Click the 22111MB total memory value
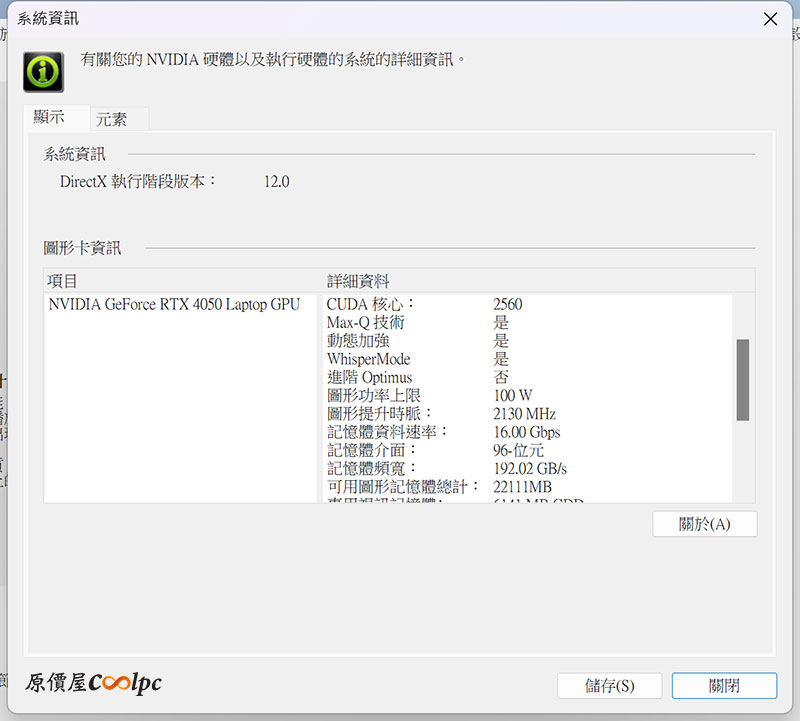The height and width of the screenshot is (721, 800). pyautogui.click(x=522, y=487)
